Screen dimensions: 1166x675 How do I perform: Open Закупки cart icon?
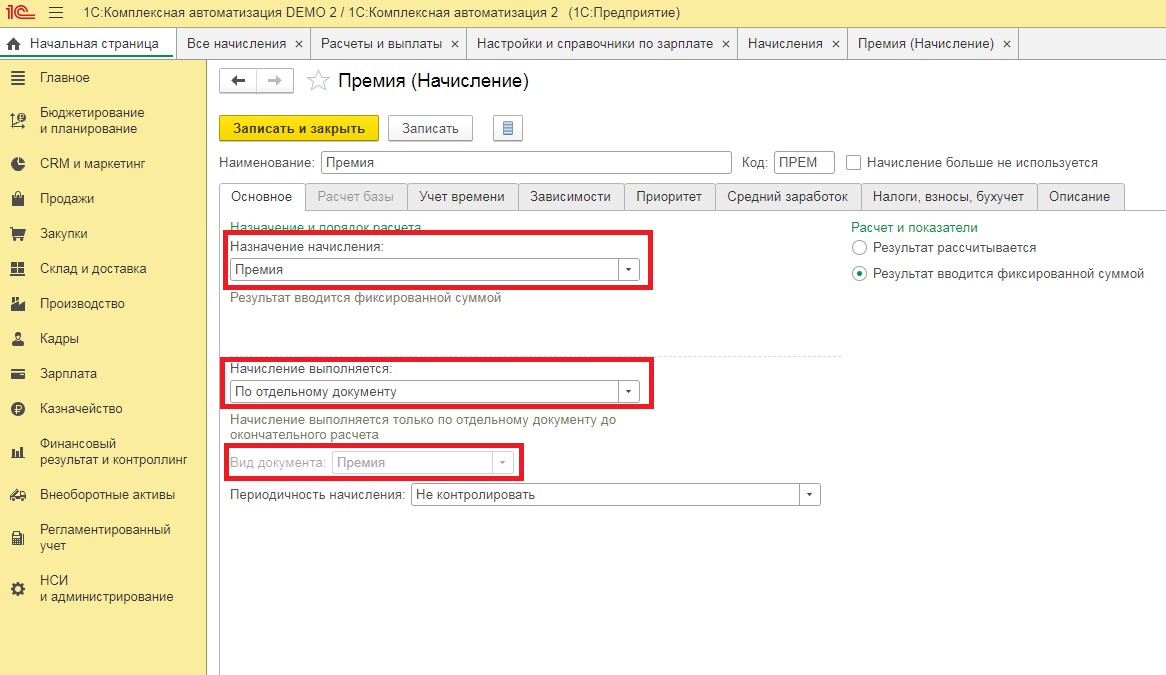point(18,233)
